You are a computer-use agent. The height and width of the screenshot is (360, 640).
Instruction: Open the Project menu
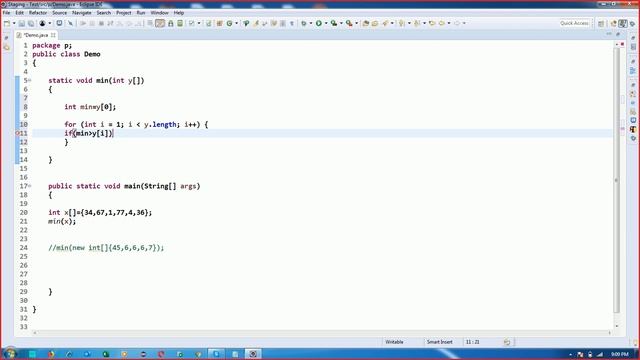pyautogui.click(x=124, y=13)
